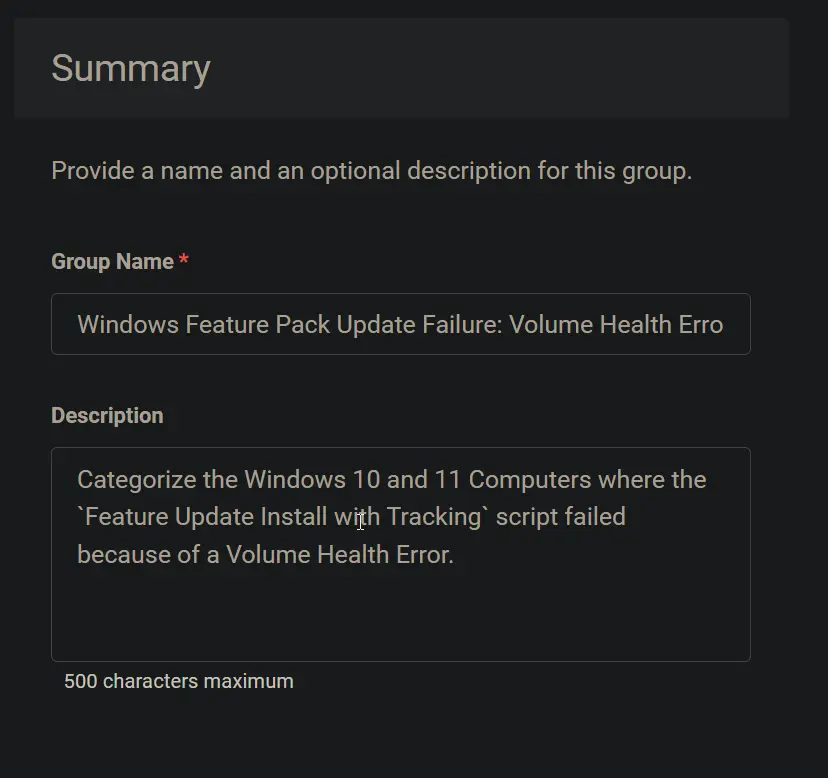
Task: Place cursor on 'Windows' in Group Name field
Action: 128,324
